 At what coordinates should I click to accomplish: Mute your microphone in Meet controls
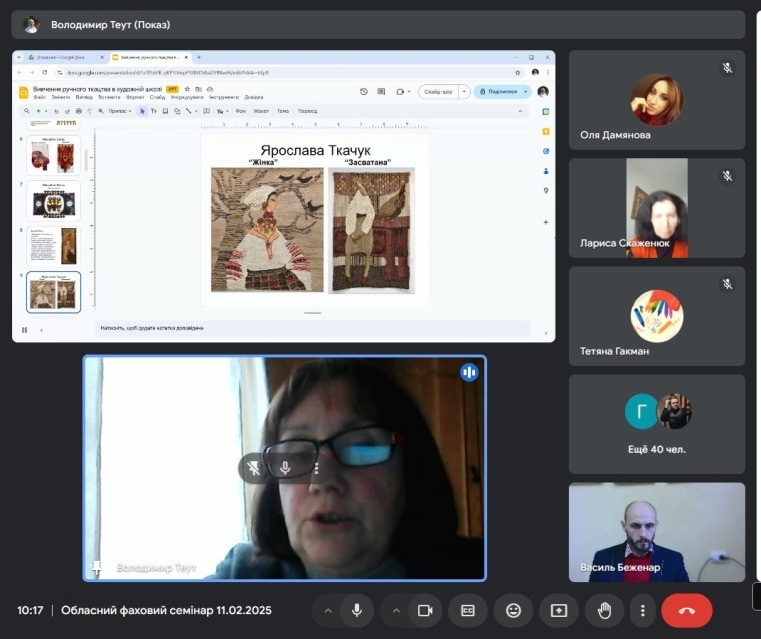357,610
